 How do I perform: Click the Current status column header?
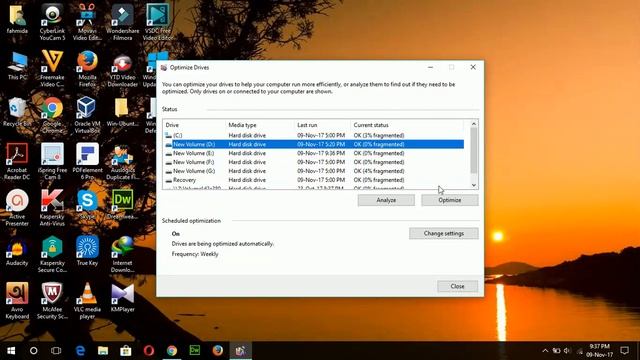pyautogui.click(x=407, y=125)
